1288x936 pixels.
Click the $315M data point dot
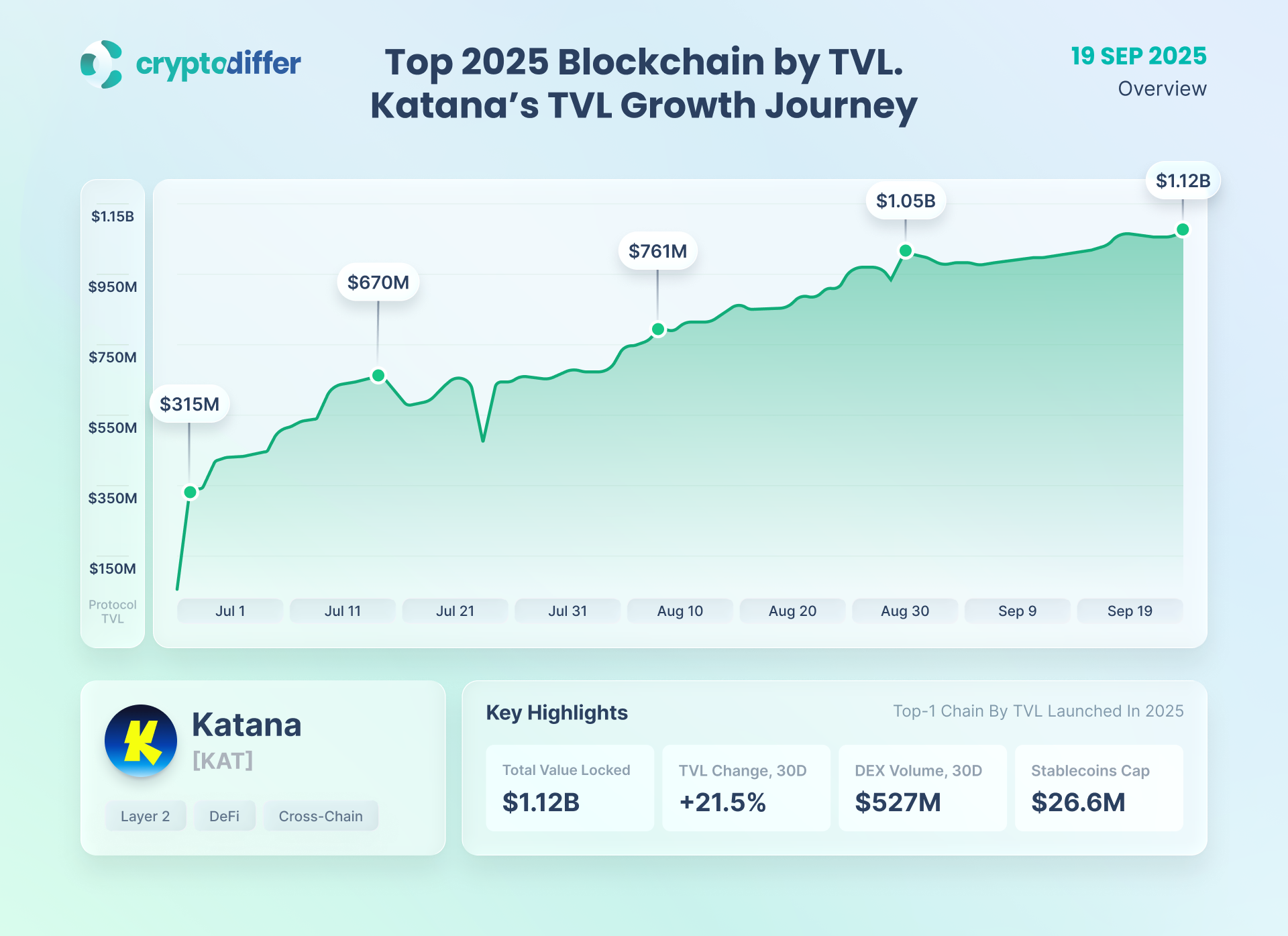click(x=191, y=492)
